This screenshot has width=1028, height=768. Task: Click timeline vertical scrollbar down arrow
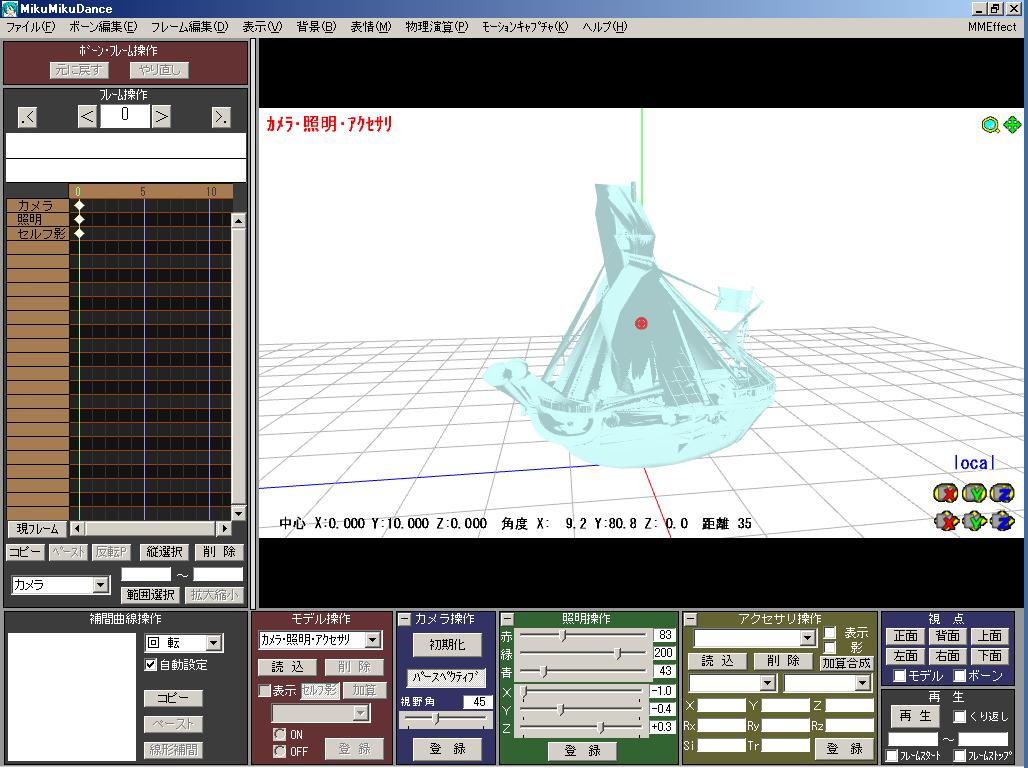point(239,514)
